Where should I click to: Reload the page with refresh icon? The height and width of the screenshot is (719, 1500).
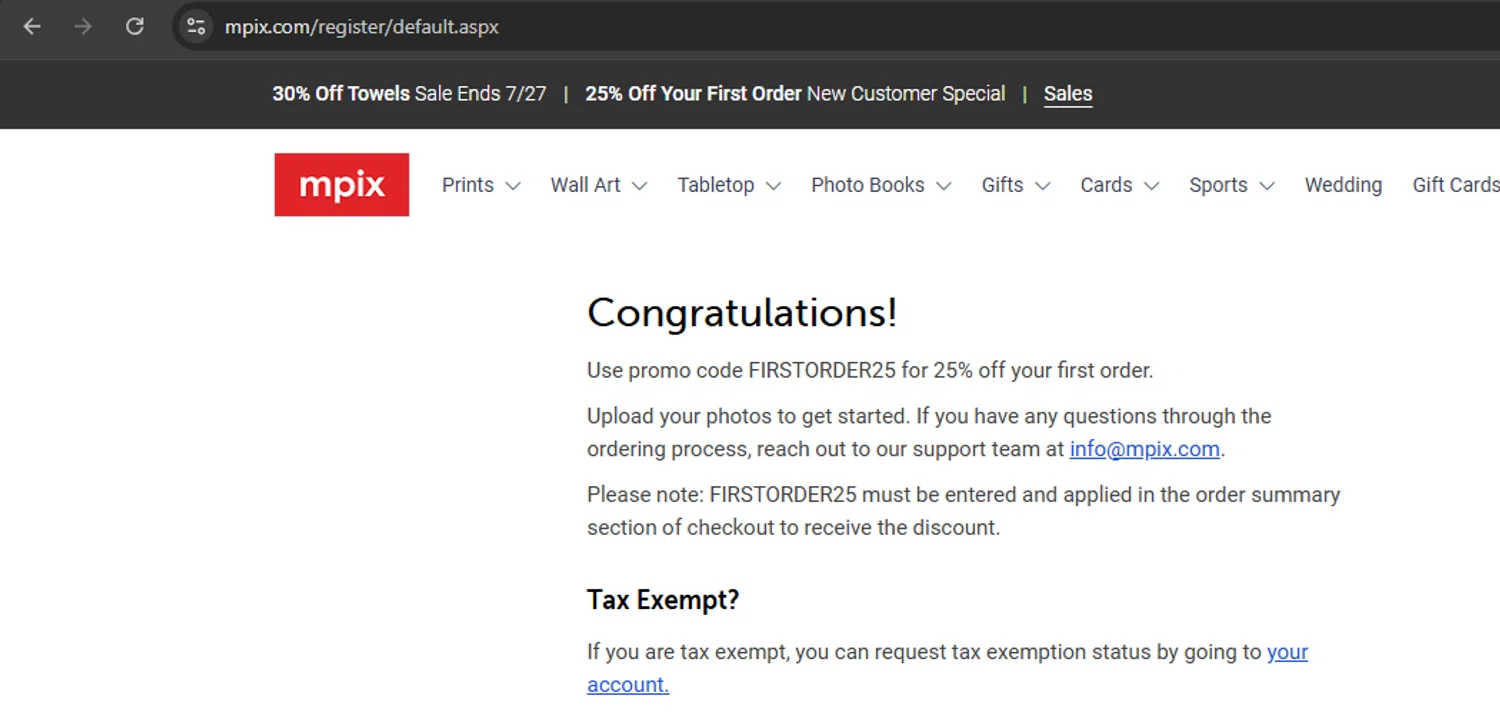pos(134,27)
